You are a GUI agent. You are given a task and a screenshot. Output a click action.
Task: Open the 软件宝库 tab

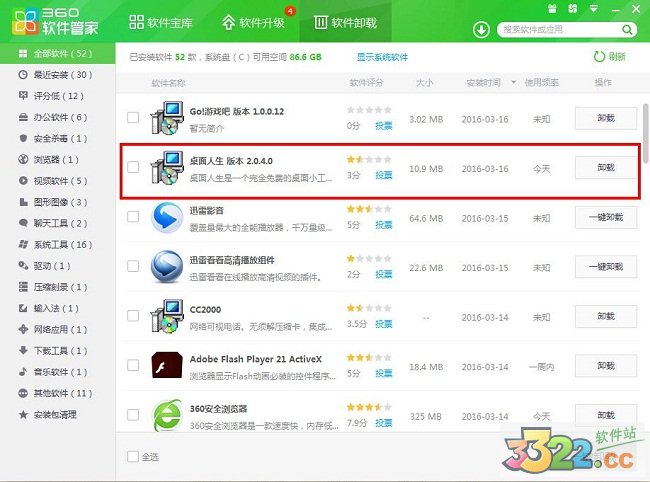[160, 22]
